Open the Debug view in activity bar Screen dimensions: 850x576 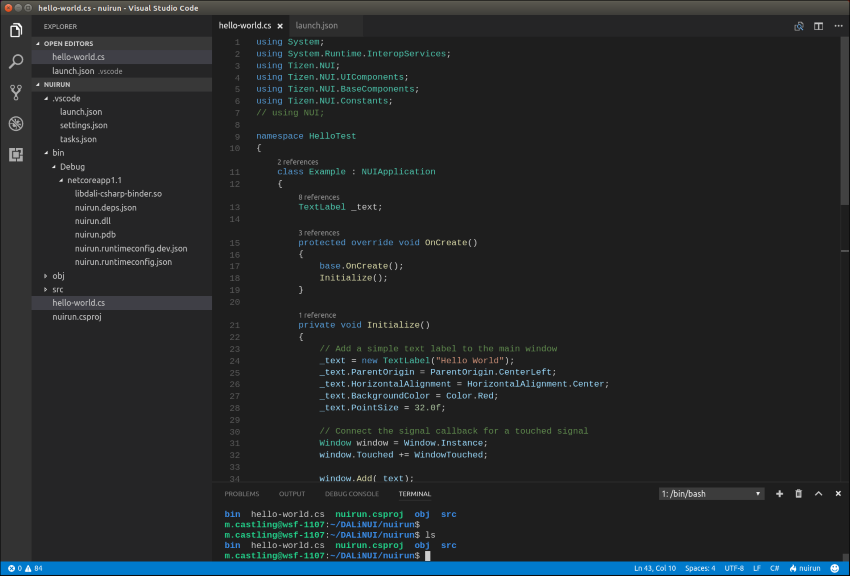(16, 124)
